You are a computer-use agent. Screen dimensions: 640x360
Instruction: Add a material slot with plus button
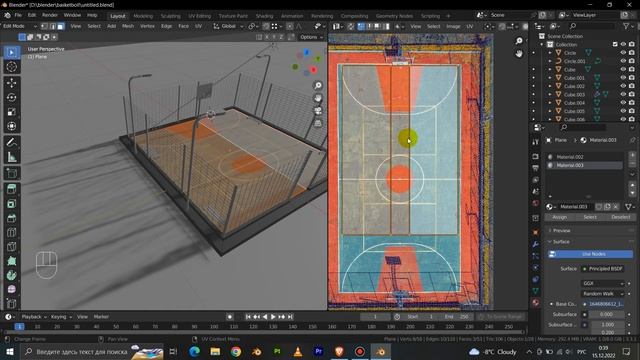632,155
